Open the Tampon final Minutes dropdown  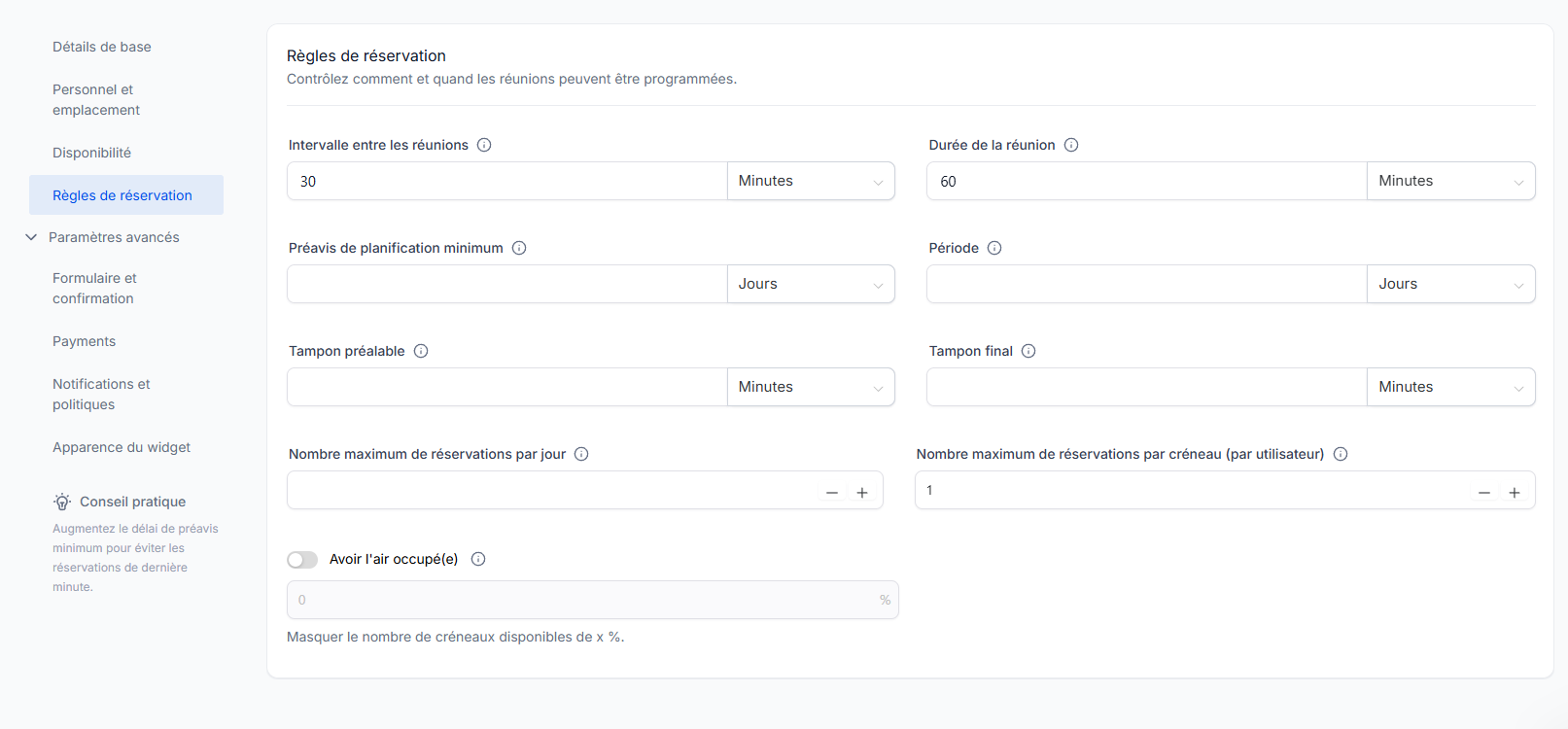point(1450,388)
